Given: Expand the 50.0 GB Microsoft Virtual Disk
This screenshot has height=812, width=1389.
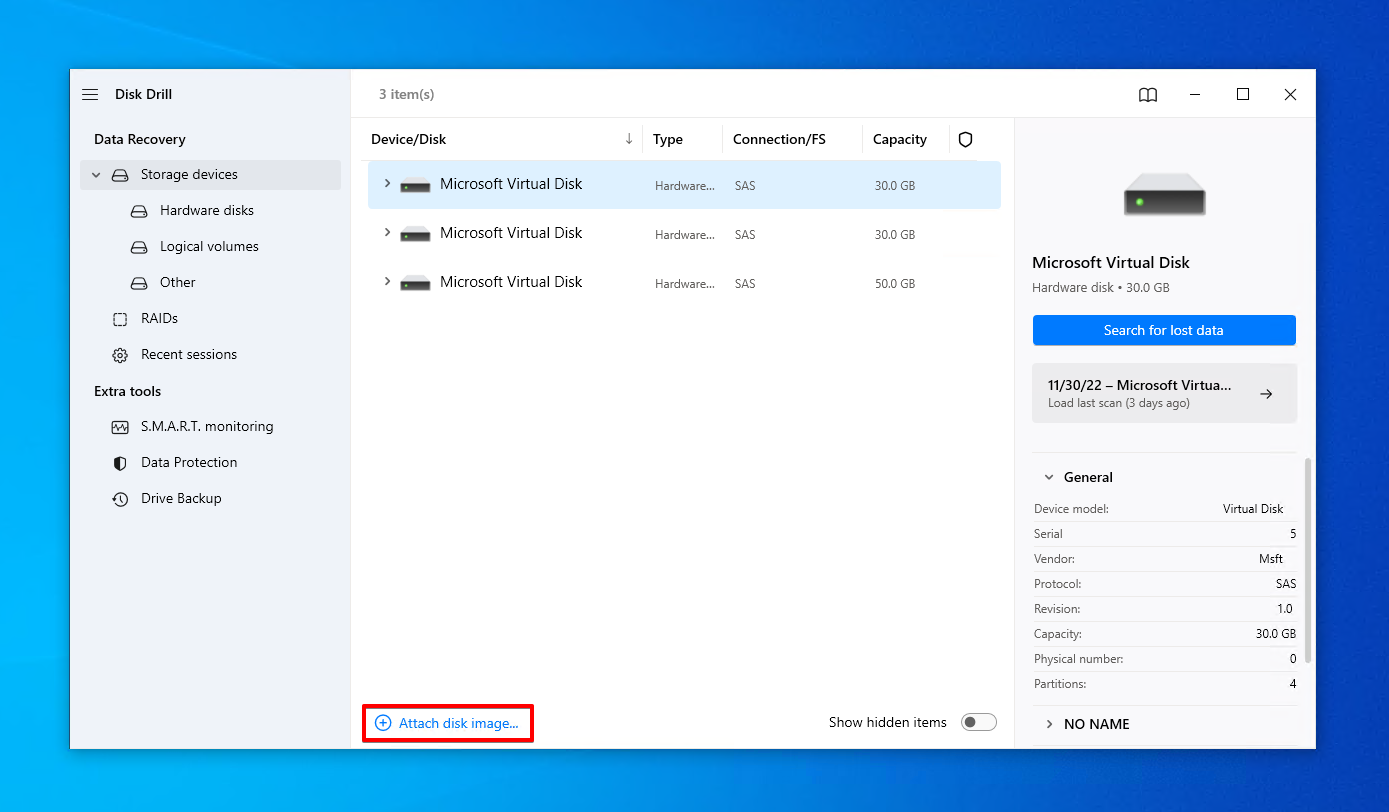Looking at the screenshot, I should pyautogui.click(x=387, y=282).
